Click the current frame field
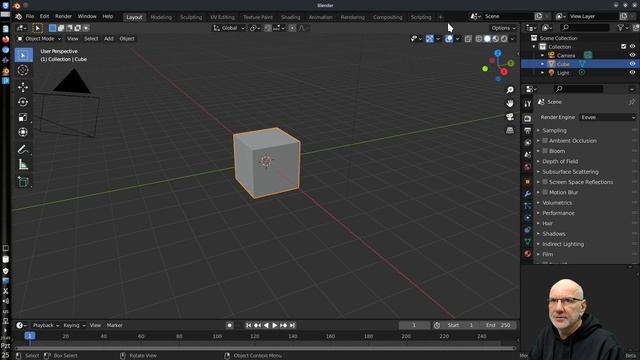The image size is (640, 360). click(x=414, y=325)
